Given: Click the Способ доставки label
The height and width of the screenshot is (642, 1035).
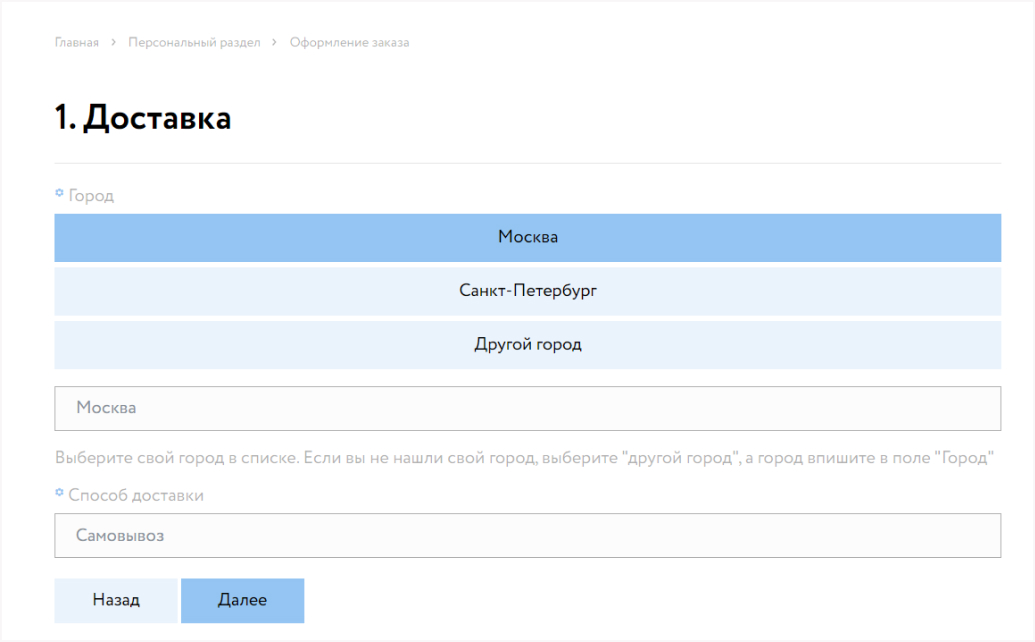Looking at the screenshot, I should coord(136,496).
